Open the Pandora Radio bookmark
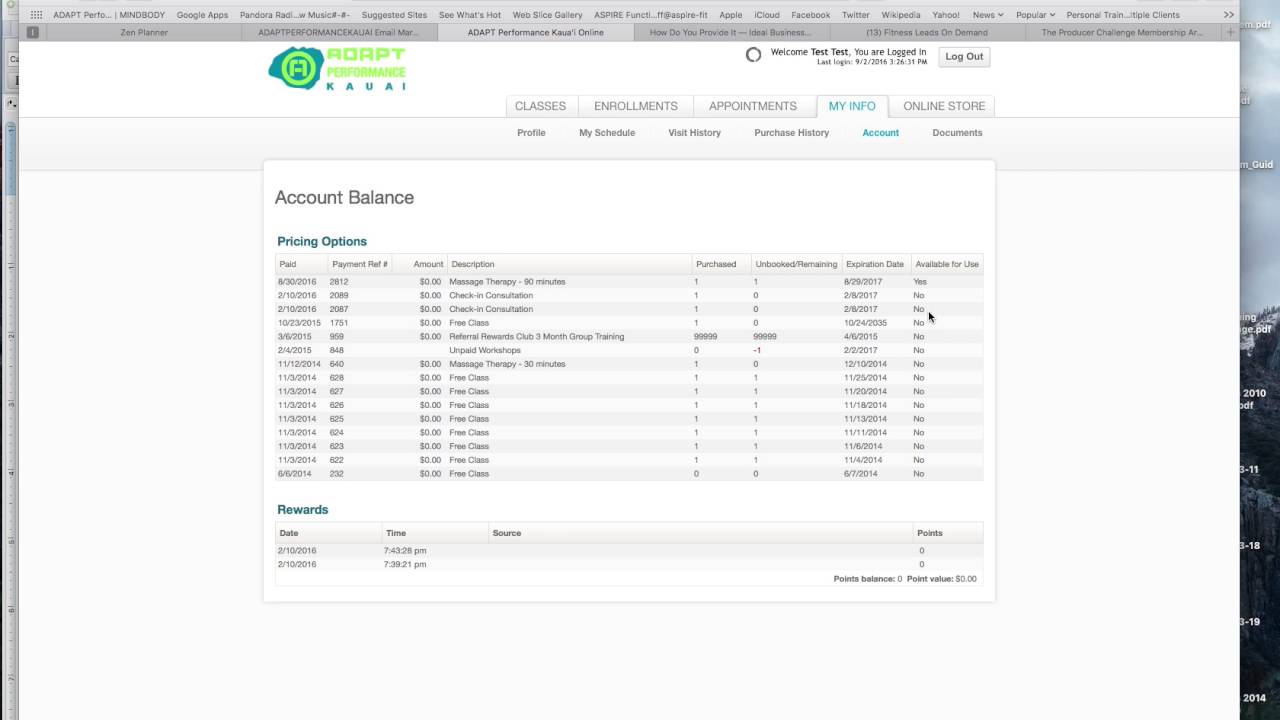1280x720 pixels. click(x=294, y=15)
